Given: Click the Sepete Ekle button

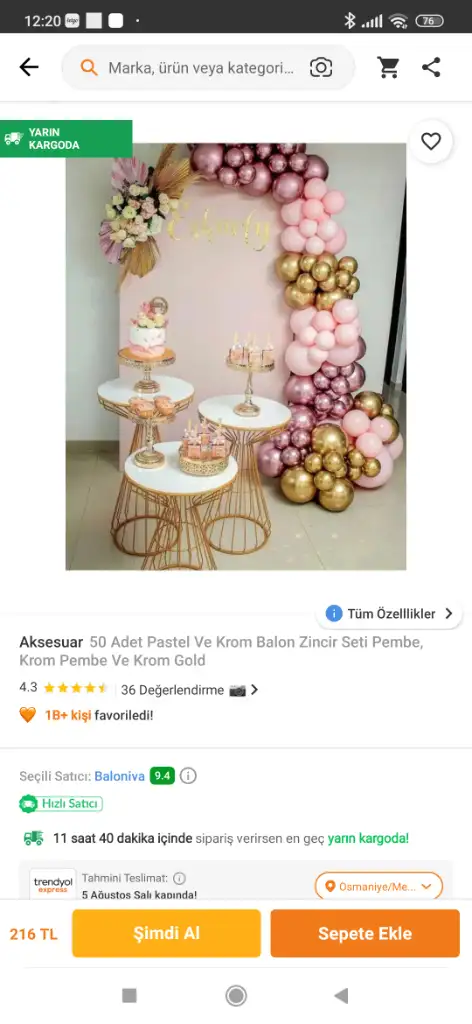Looking at the screenshot, I should pyautogui.click(x=365, y=933).
